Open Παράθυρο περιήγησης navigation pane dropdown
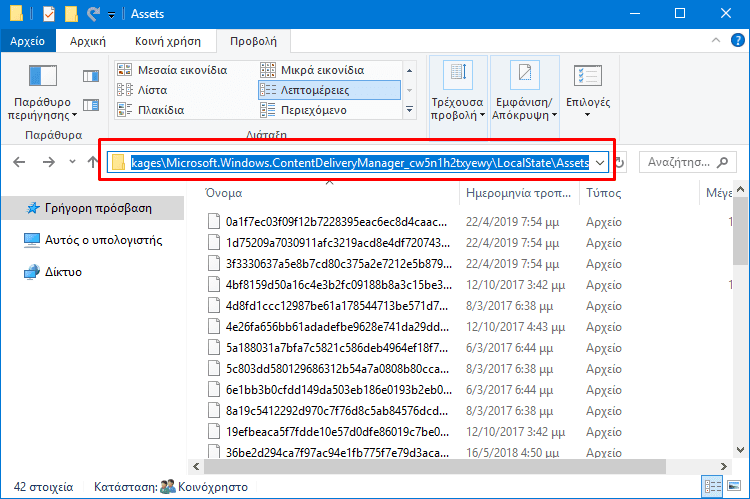 click(42, 92)
